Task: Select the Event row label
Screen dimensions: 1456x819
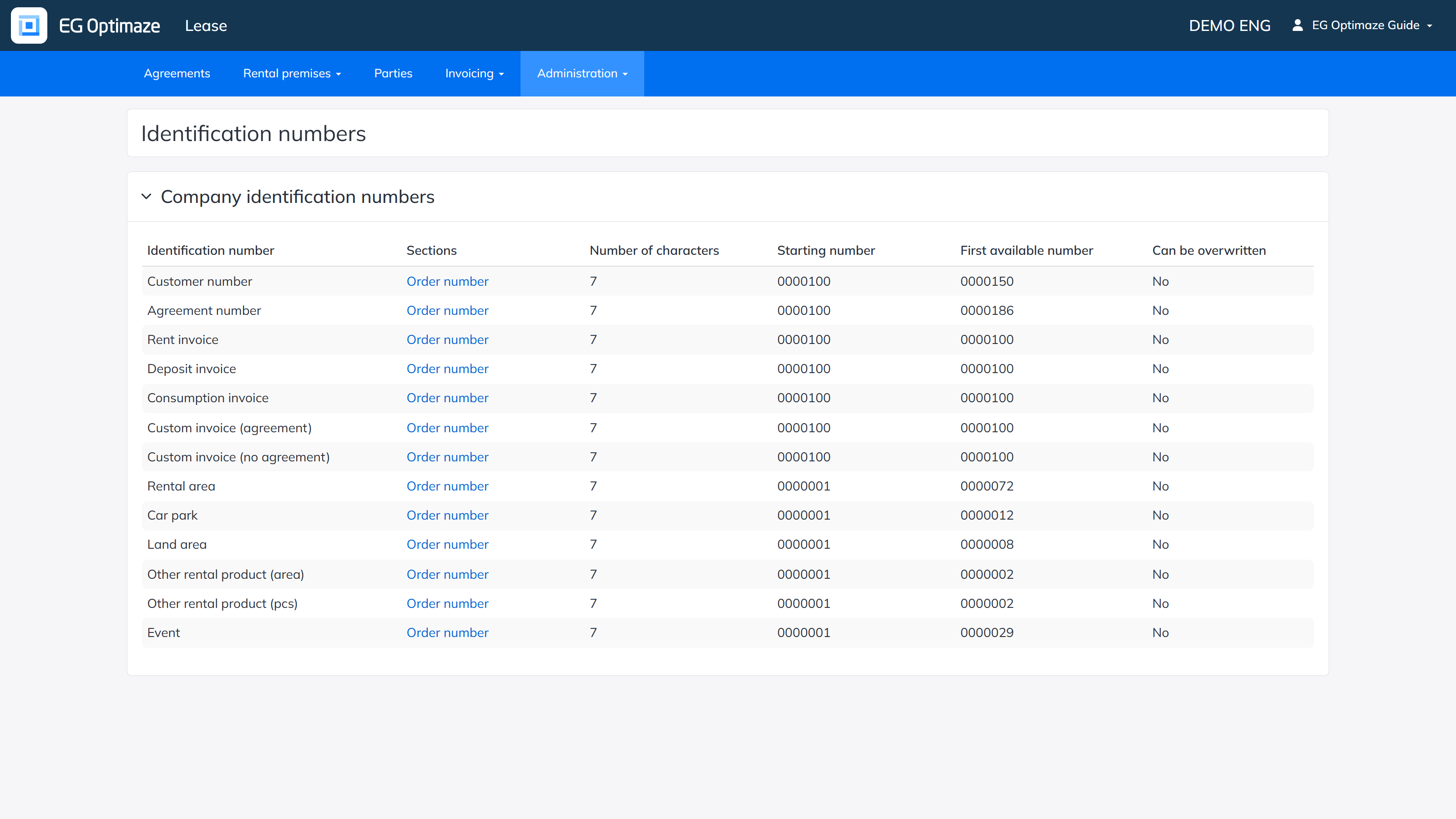Action: click(x=164, y=632)
